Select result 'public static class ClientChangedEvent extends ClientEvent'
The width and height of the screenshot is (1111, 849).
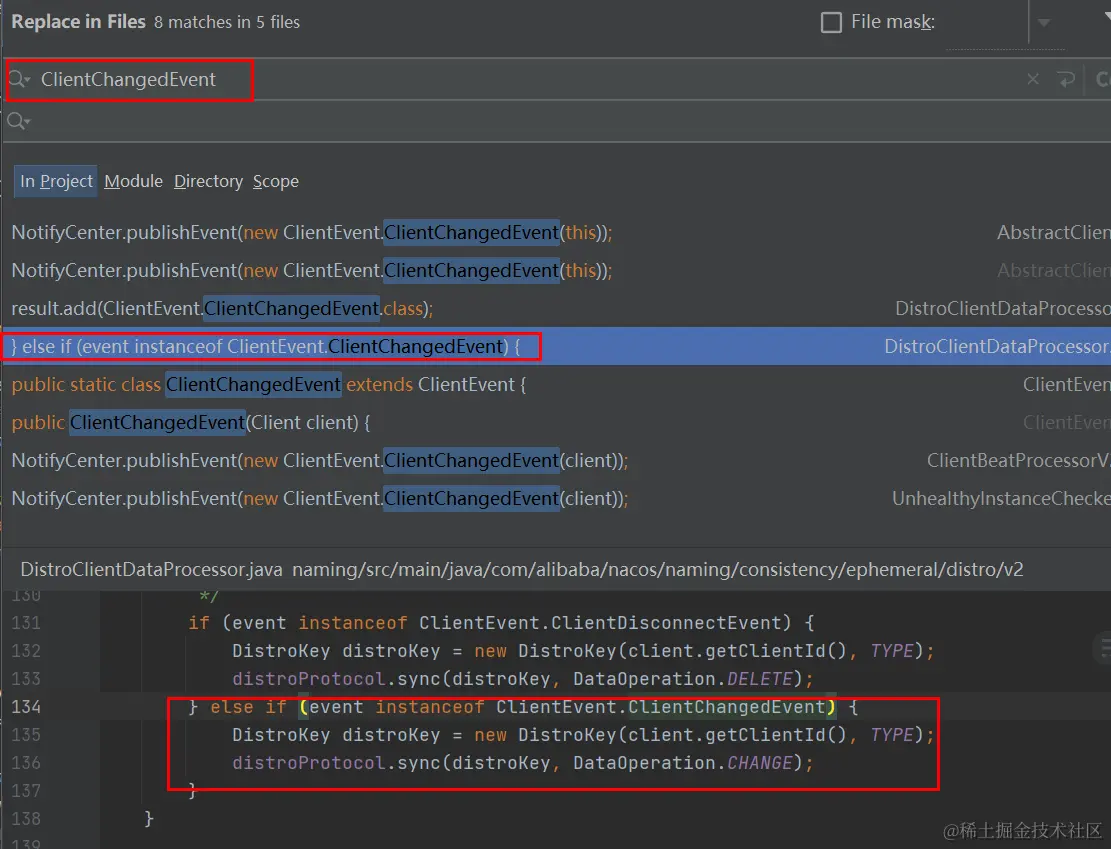557,384
